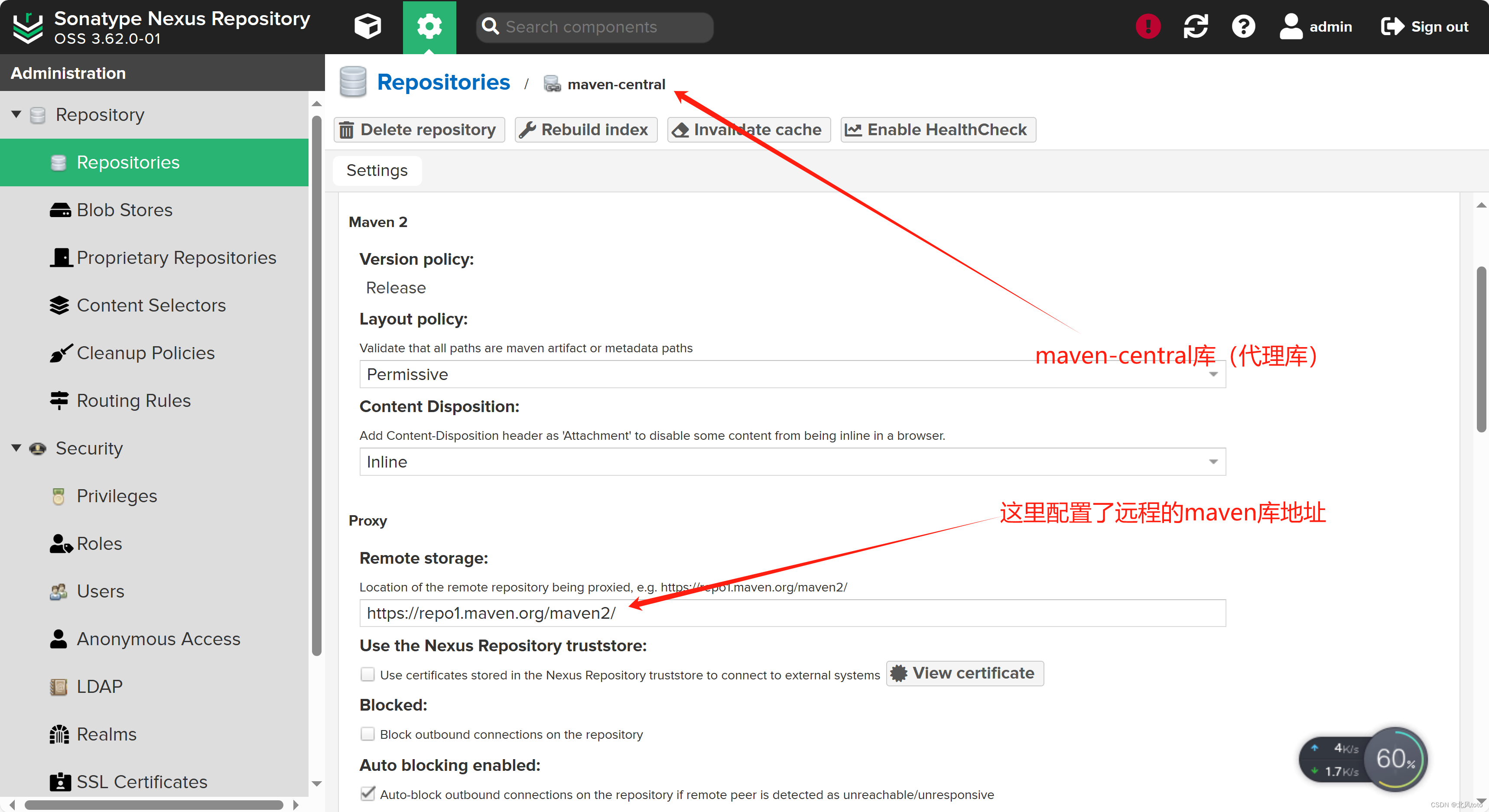
Task: Open LDAP settings
Action: coord(99,687)
